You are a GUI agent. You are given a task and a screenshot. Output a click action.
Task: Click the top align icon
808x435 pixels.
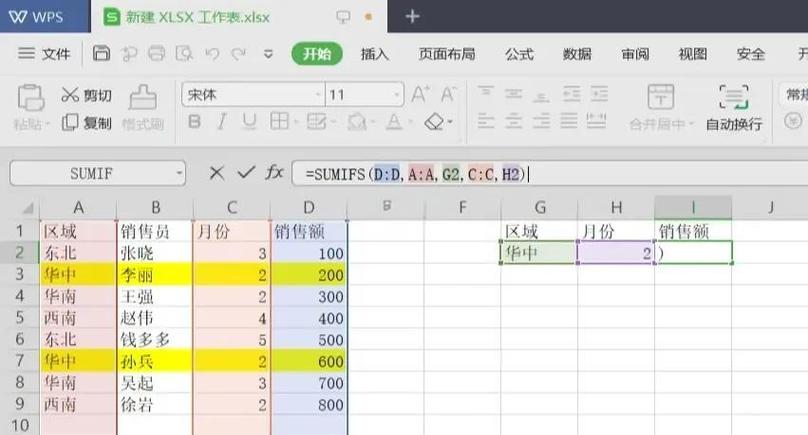click(485, 93)
